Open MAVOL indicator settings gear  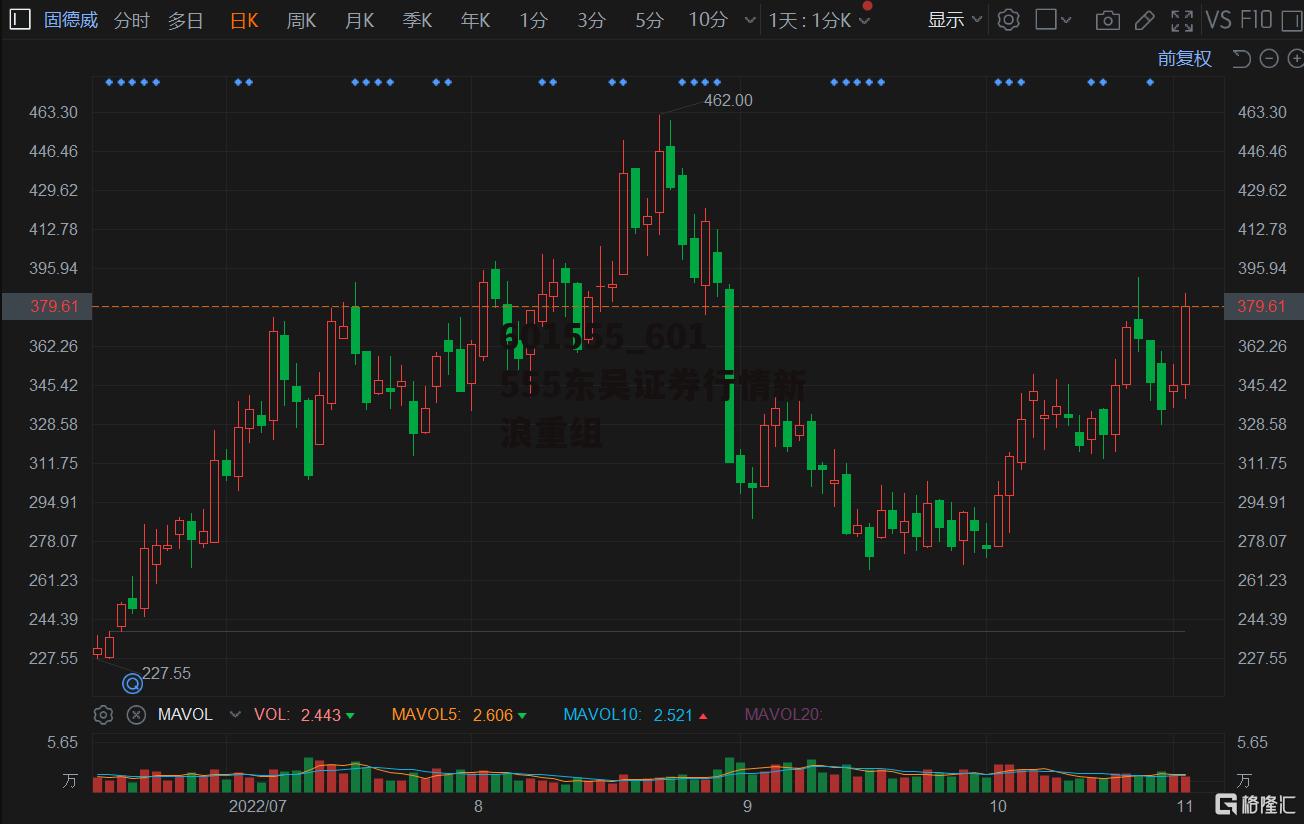(x=103, y=714)
